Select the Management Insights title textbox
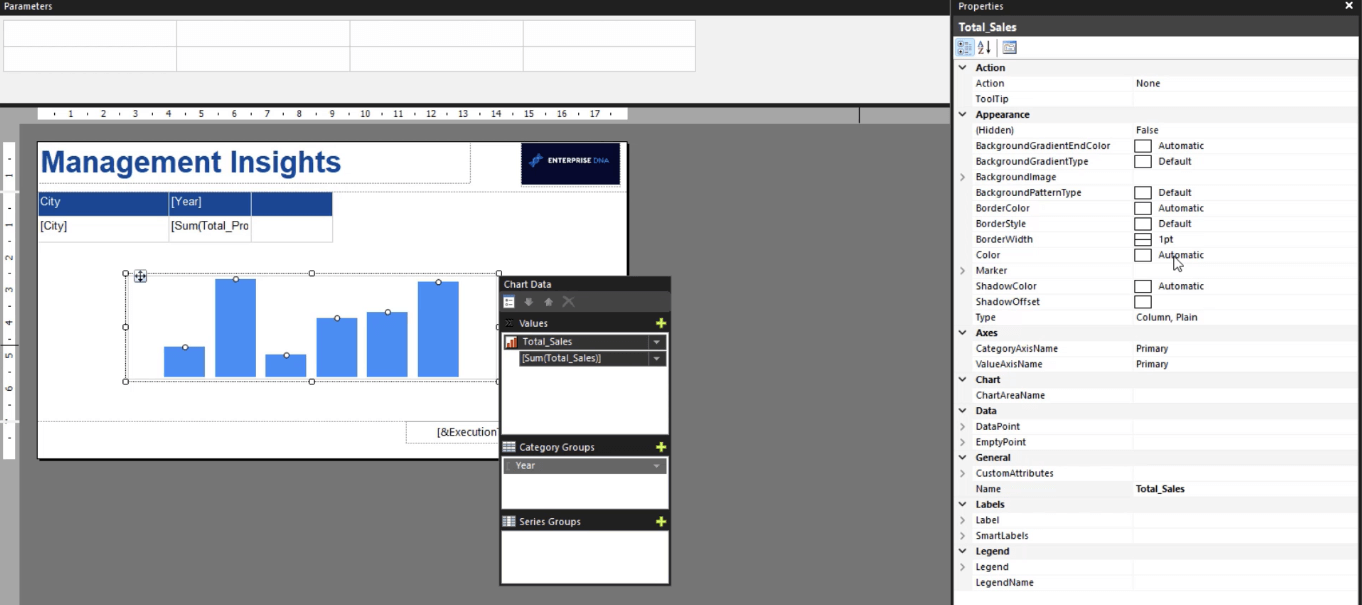This screenshot has height=605, width=1362. pos(254,163)
